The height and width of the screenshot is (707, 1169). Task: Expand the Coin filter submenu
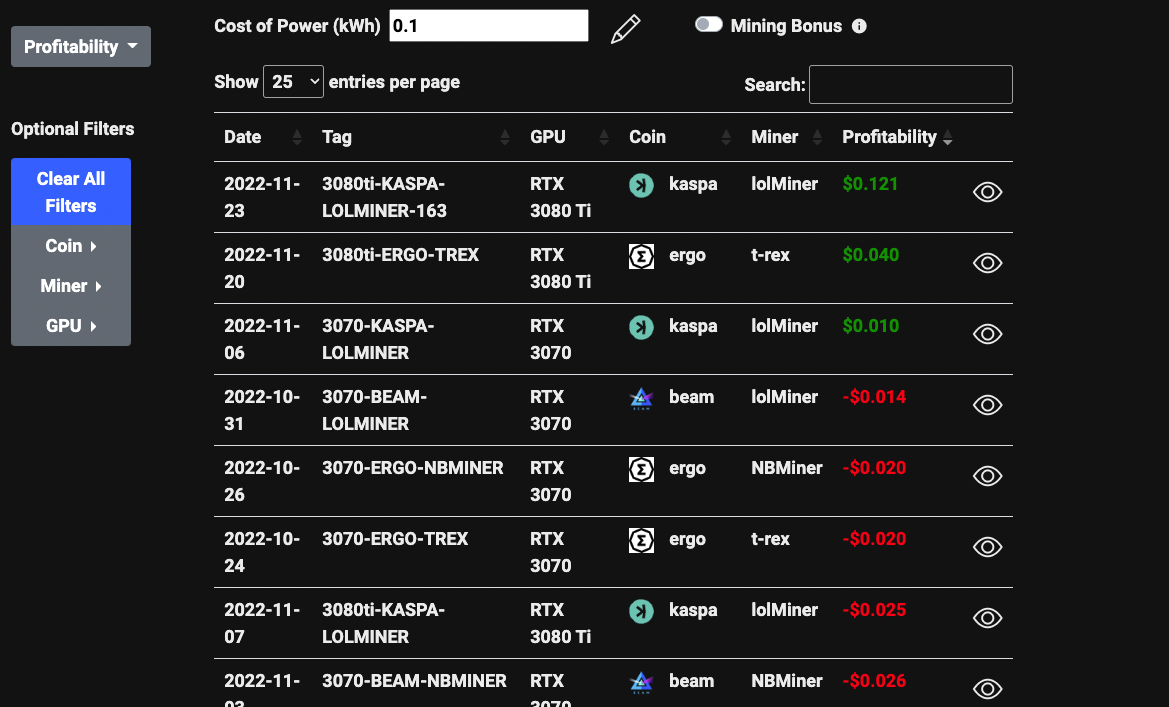71,246
